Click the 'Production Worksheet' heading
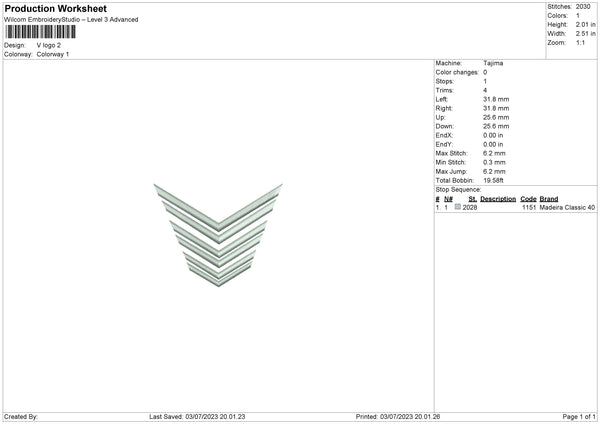The width and height of the screenshot is (600, 424). click(x=55, y=8)
